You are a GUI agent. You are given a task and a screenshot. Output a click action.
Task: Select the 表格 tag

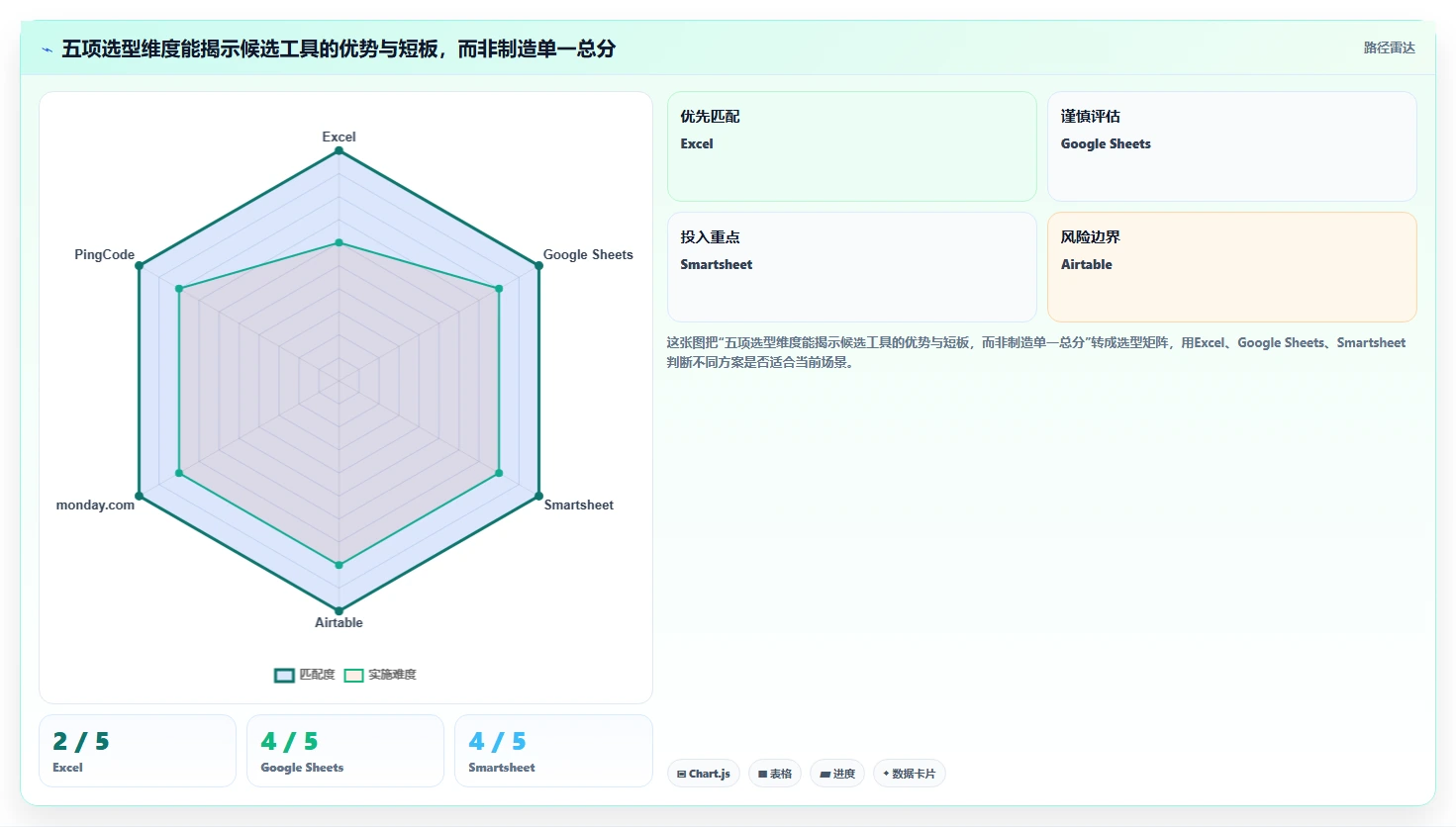(775, 774)
